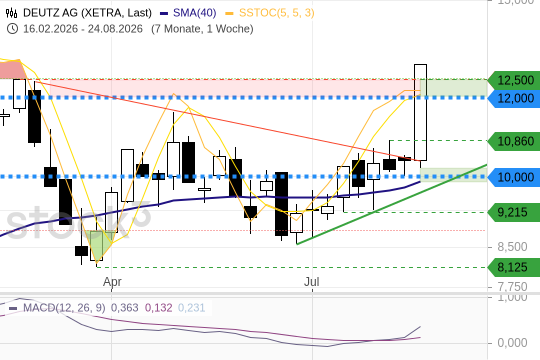Click the dark blue SMA(40) color marker
Screen dimensions: 540x360
164,14
